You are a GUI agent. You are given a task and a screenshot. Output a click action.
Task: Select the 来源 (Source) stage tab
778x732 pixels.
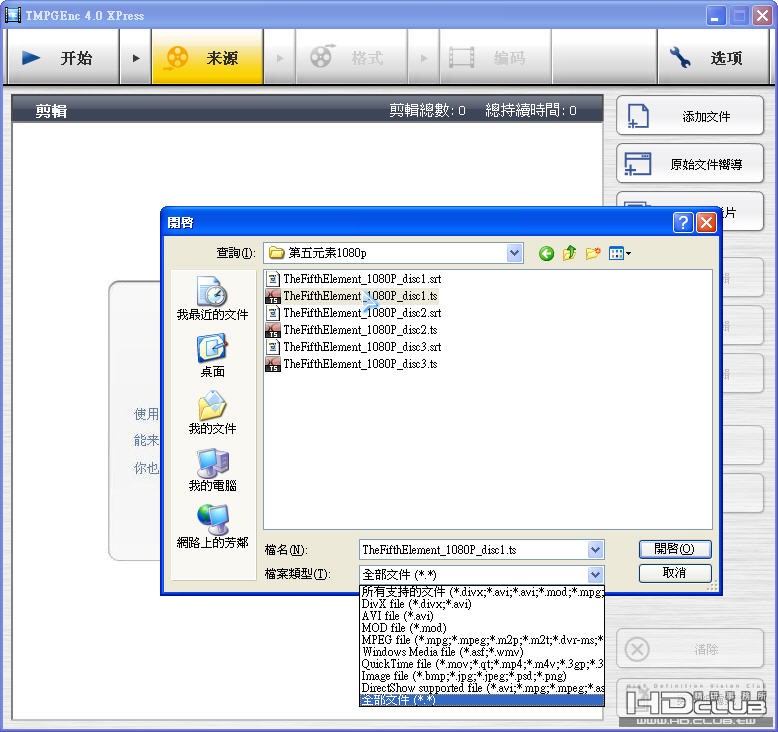[x=207, y=58]
